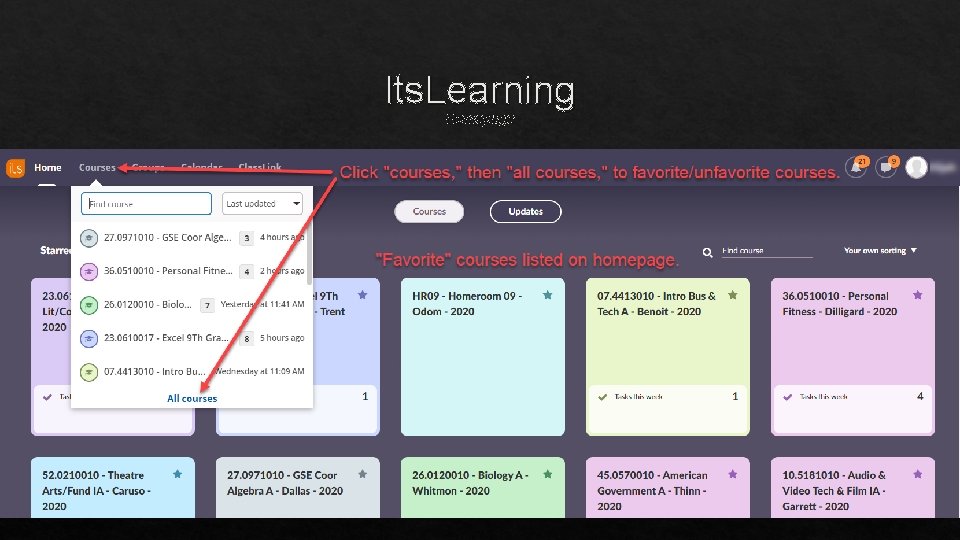Click the badge showing 3 on GSE Coor Alge row
960x540 pixels.
[x=246, y=238]
